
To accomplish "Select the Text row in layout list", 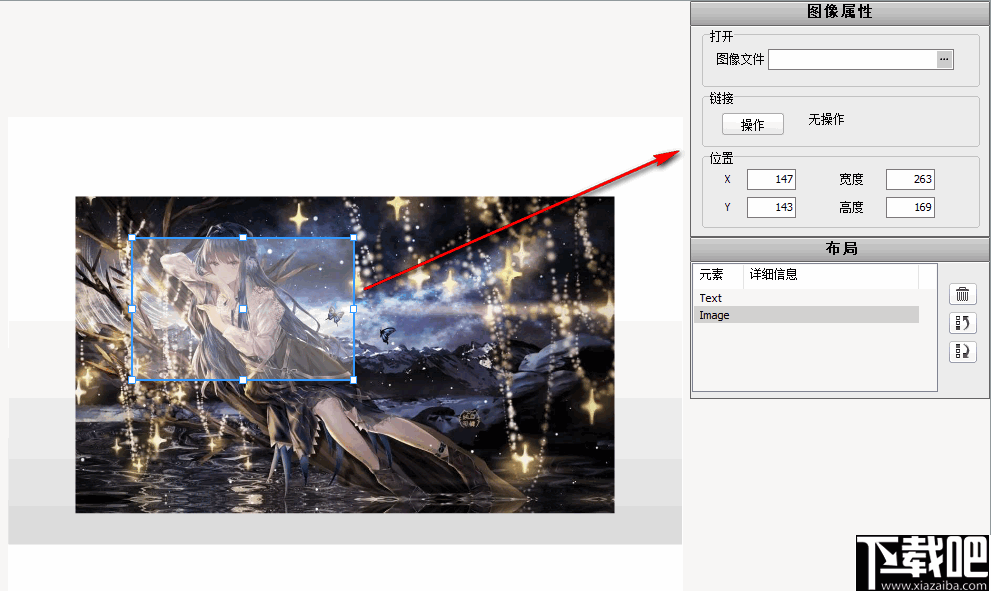I will [806, 298].
